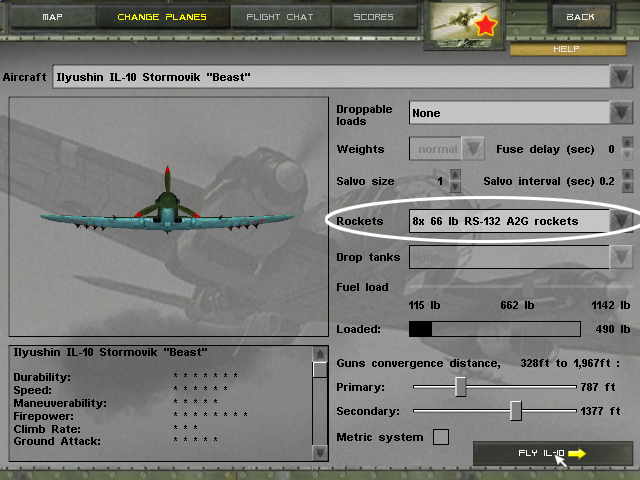Click the "Durability:" stat row
The height and width of the screenshot is (480, 640).
(x=125, y=376)
